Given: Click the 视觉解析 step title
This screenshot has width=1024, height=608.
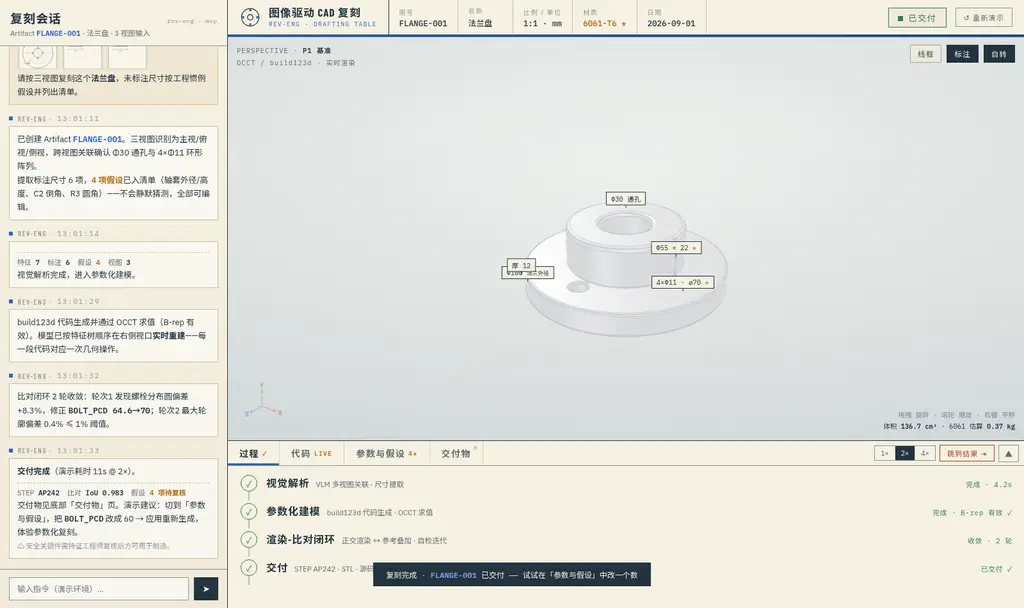Looking at the screenshot, I should tap(287, 483).
